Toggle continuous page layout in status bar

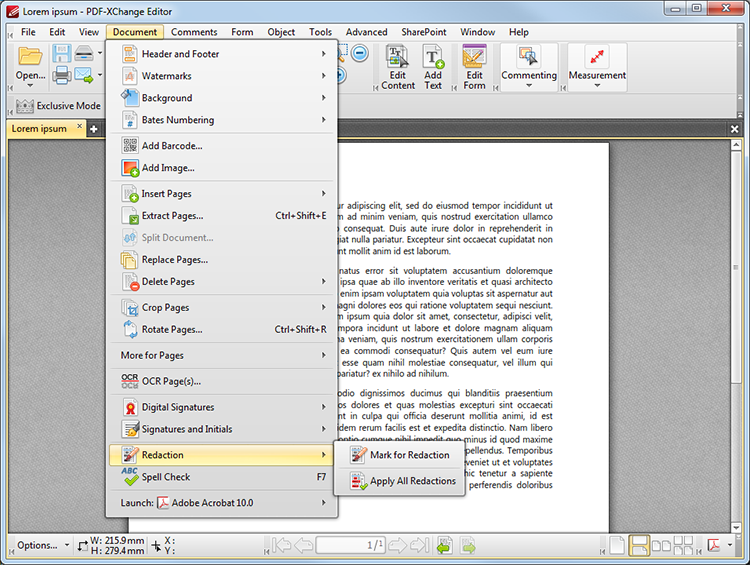tap(641, 545)
